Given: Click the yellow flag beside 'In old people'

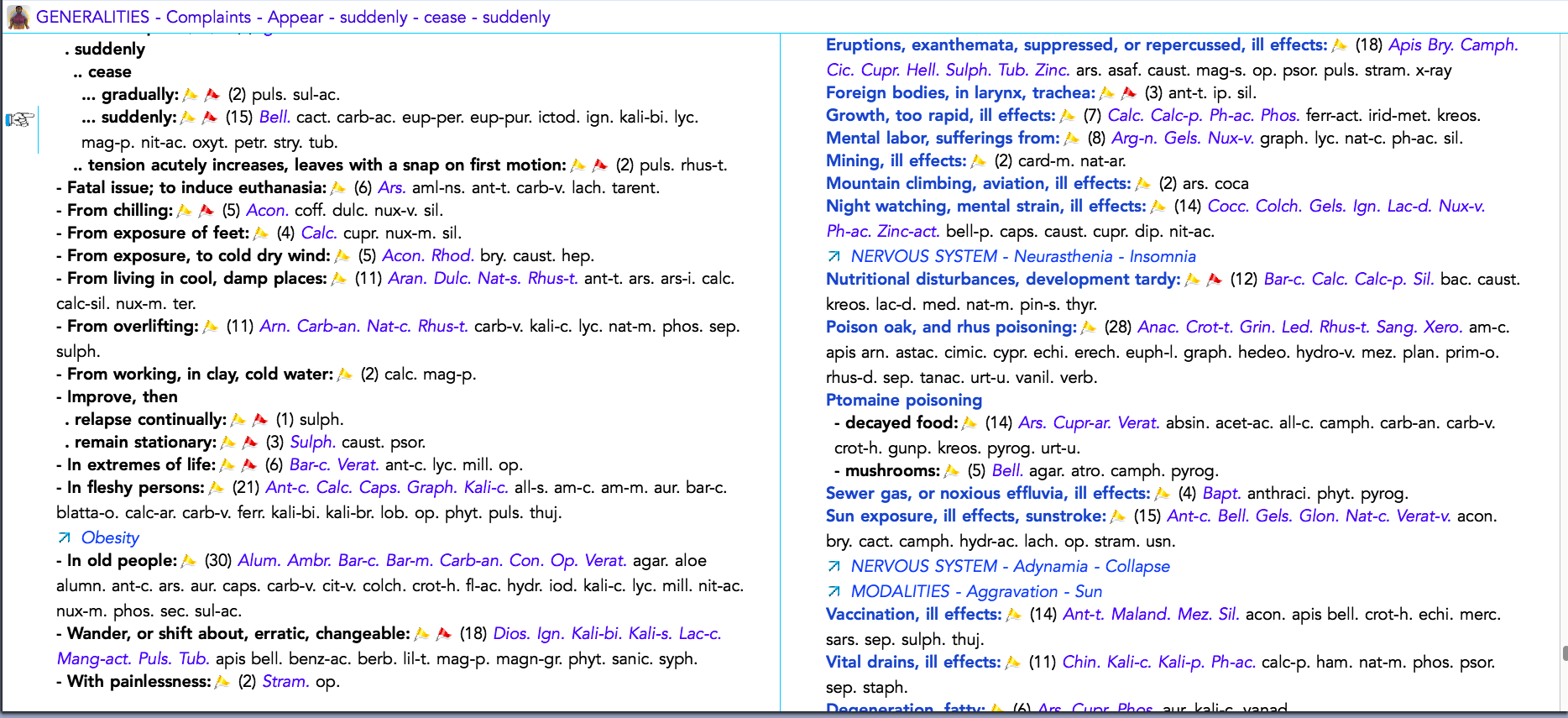Looking at the screenshot, I should 189,560.
